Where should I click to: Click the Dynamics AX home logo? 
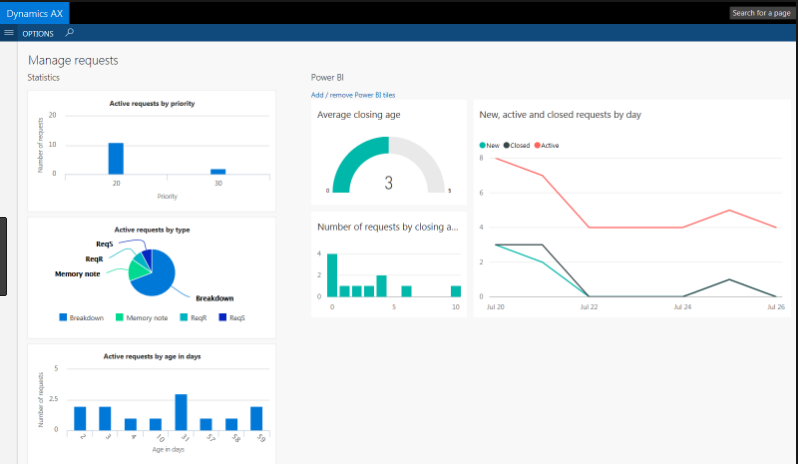(x=34, y=12)
